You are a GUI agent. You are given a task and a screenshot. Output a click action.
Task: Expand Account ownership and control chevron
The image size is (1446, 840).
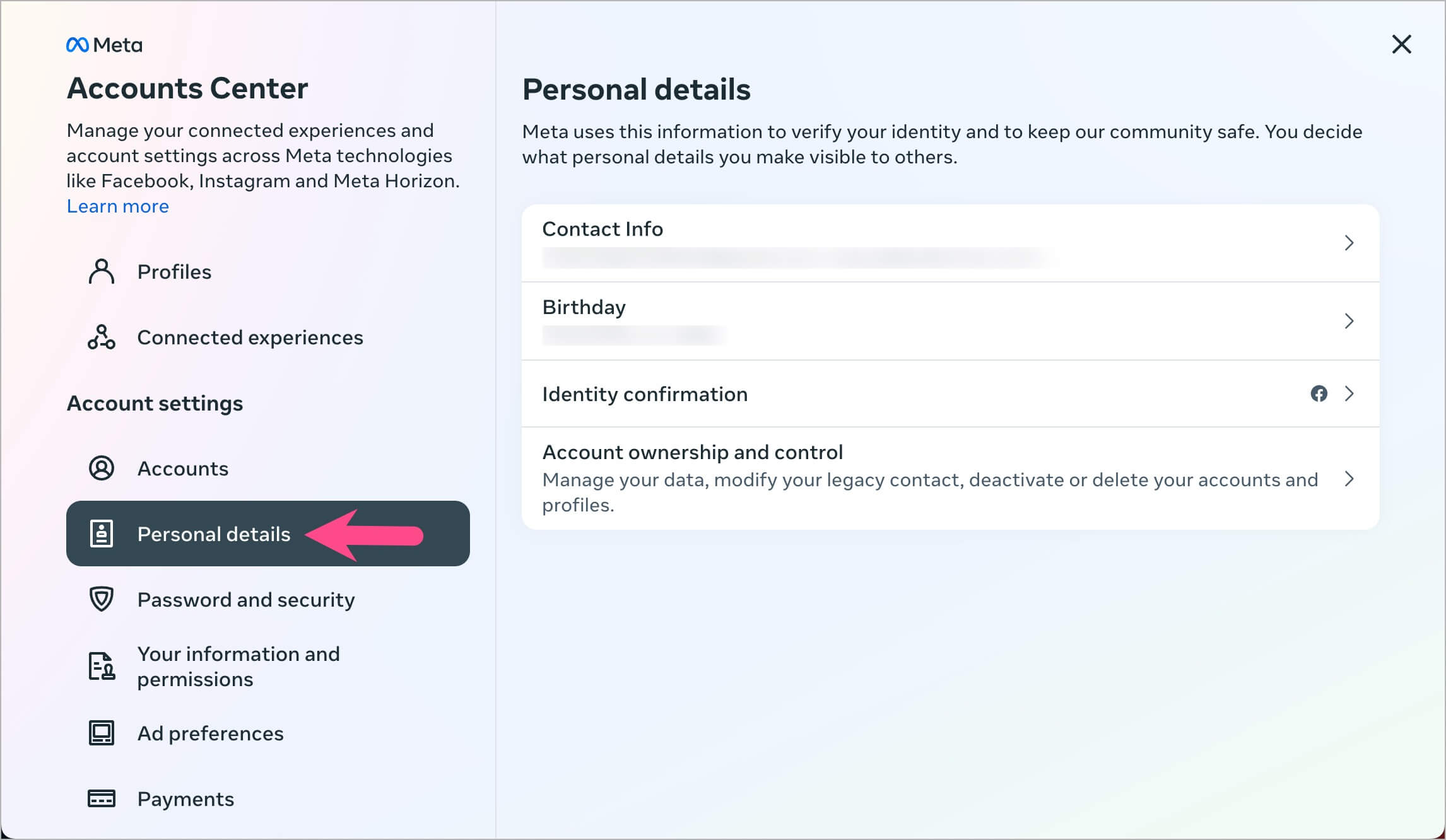pyautogui.click(x=1349, y=479)
